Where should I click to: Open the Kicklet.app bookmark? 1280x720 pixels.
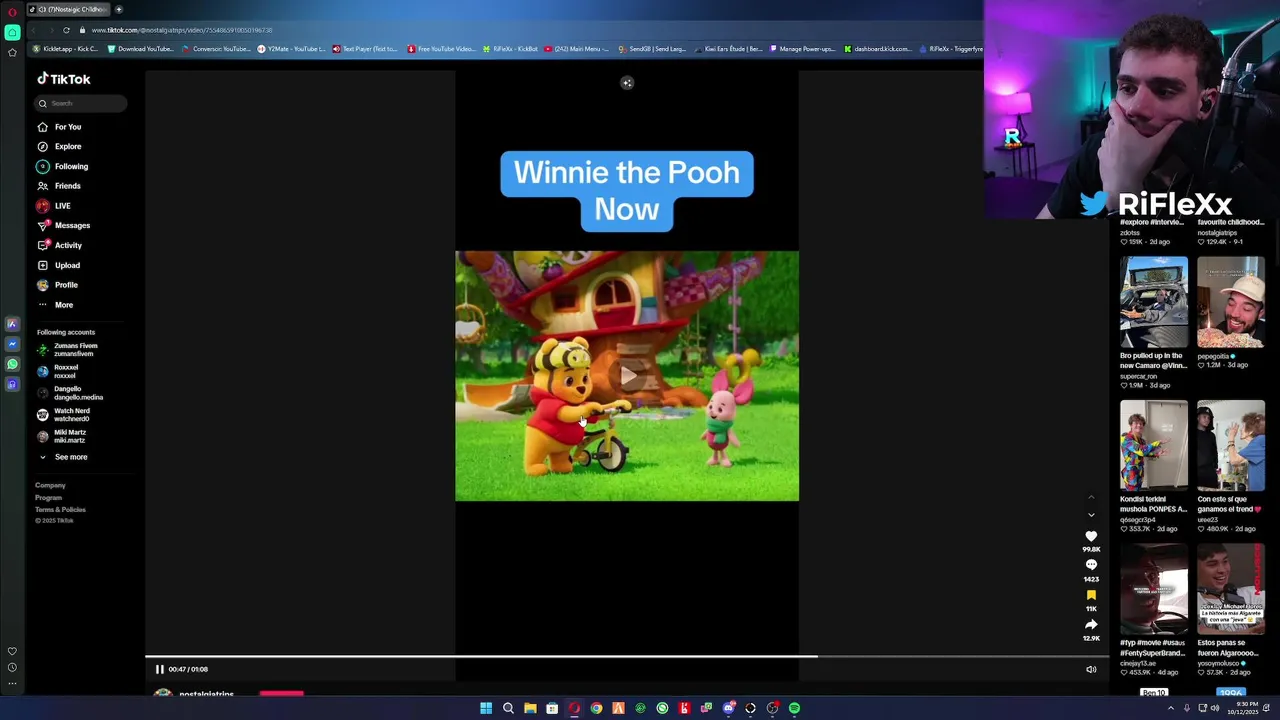[66, 49]
